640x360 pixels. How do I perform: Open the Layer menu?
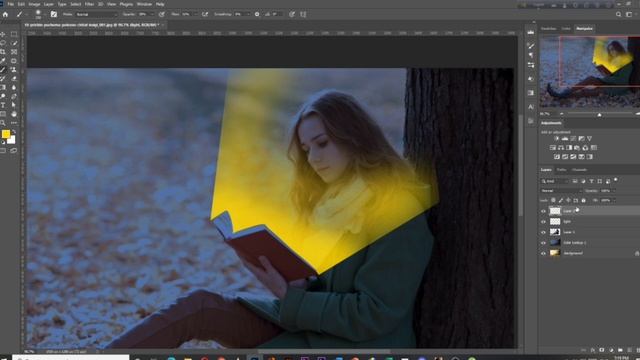(49, 4)
